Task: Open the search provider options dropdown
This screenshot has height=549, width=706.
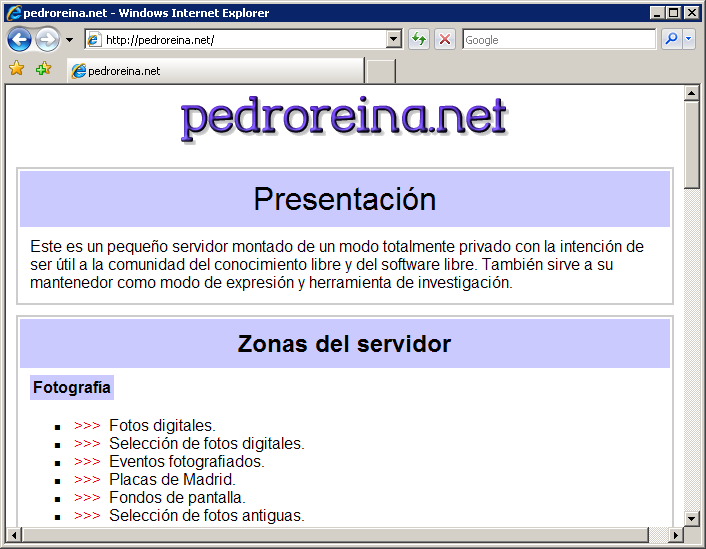Action: pos(688,40)
